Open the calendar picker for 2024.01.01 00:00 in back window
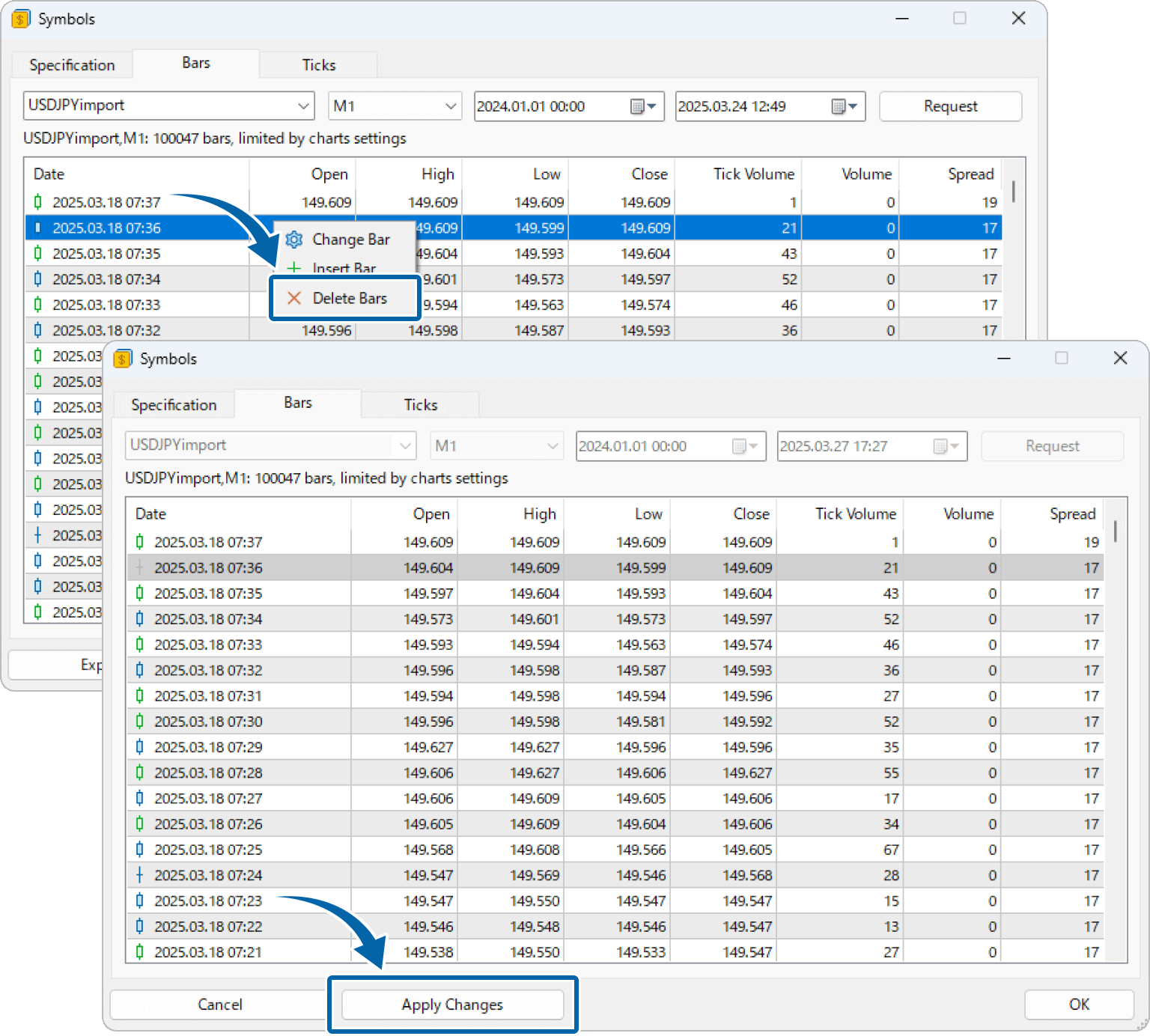This screenshot has height=1036, width=1150. point(643,106)
